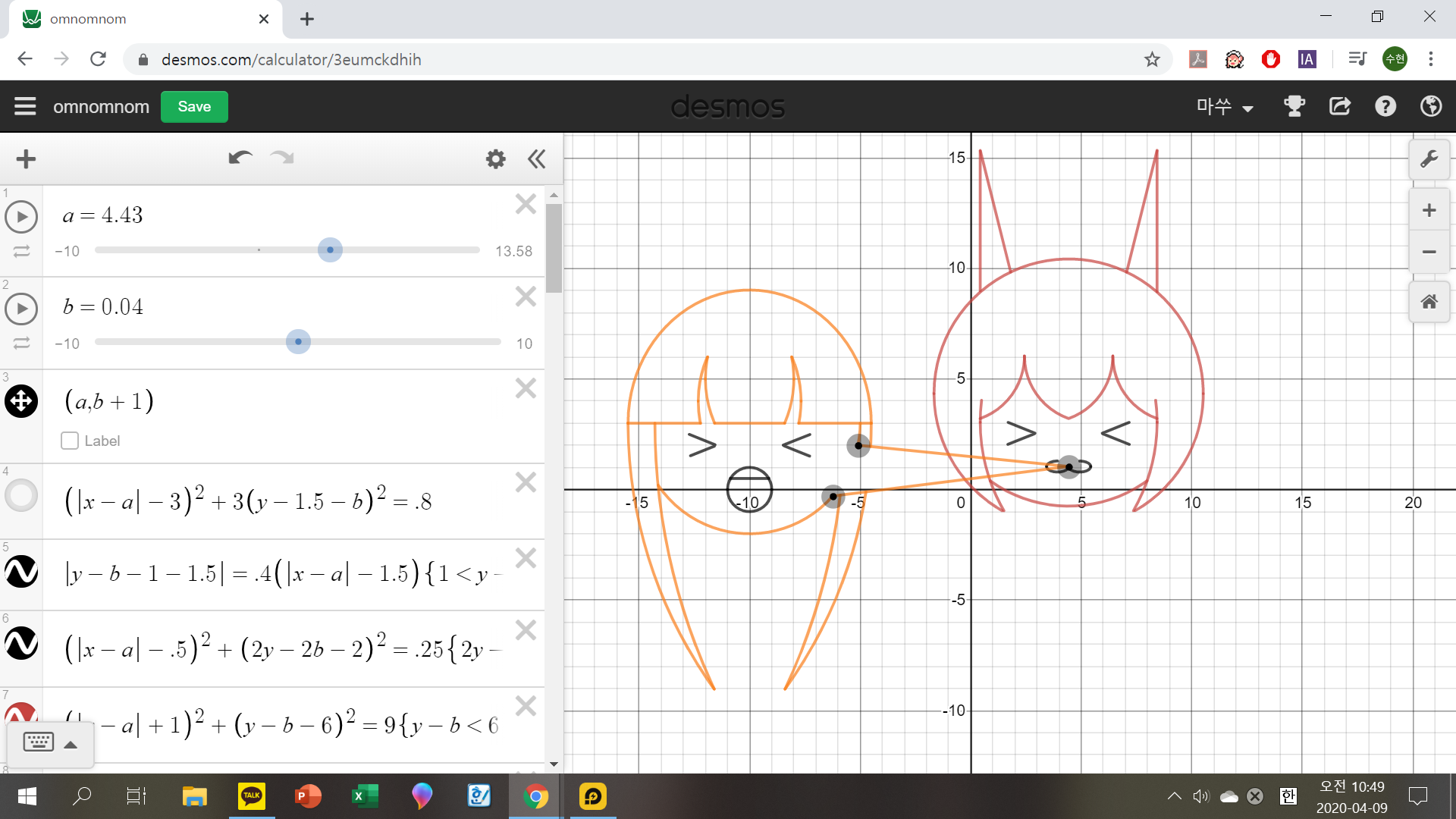Open a new browser tab
This screenshot has width=1456, height=819.
click(307, 19)
